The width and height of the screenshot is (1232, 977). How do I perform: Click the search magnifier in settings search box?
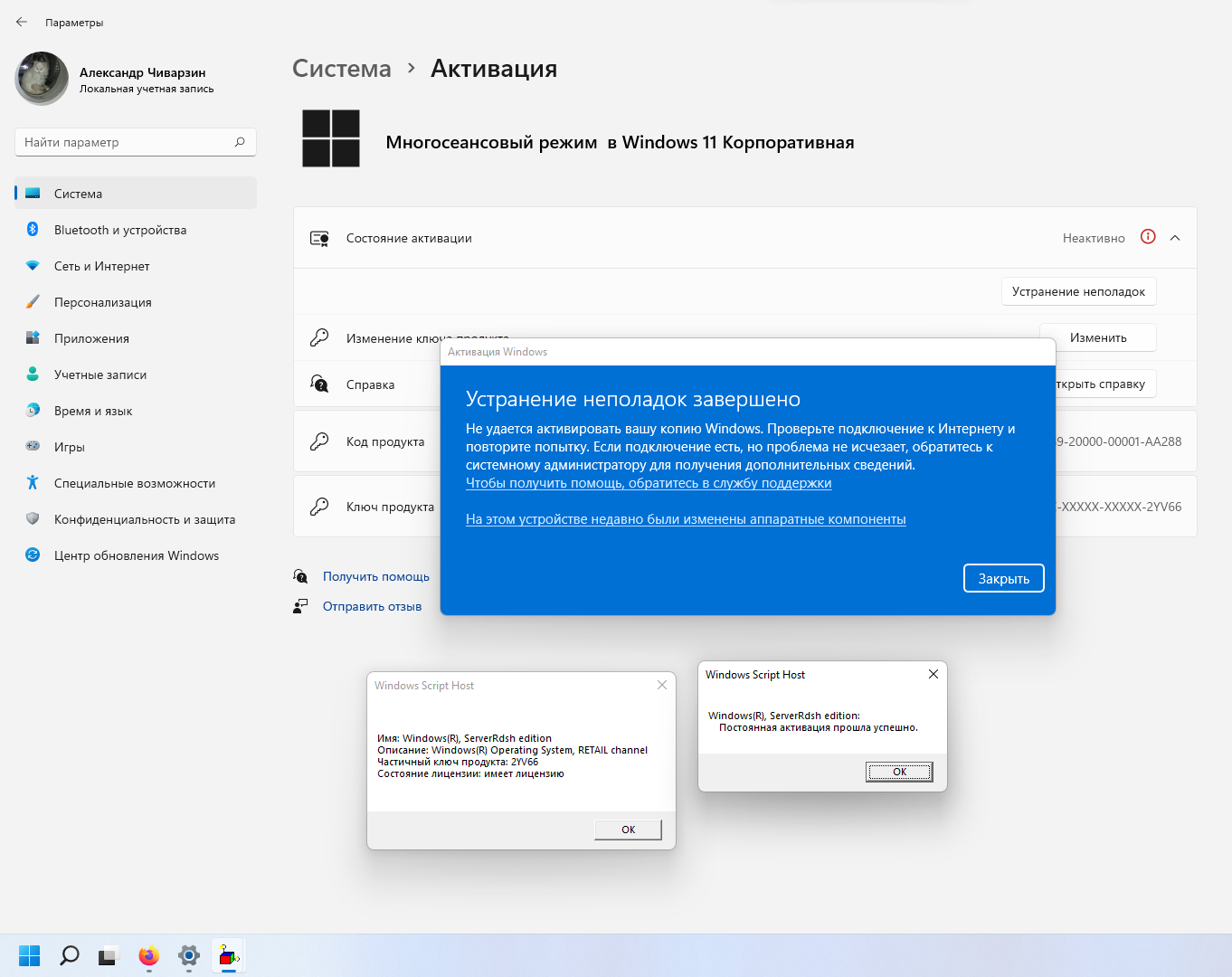click(x=240, y=142)
